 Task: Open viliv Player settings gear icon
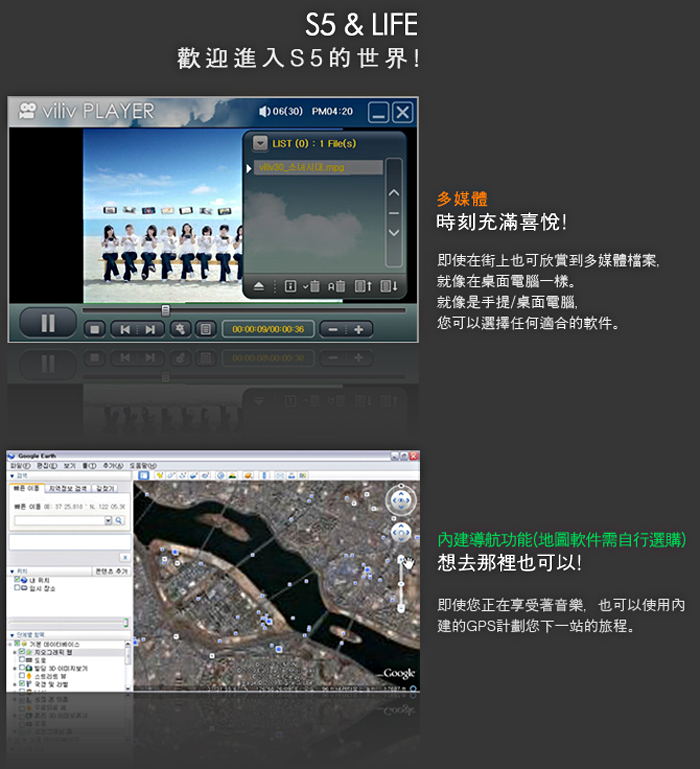coord(181,329)
